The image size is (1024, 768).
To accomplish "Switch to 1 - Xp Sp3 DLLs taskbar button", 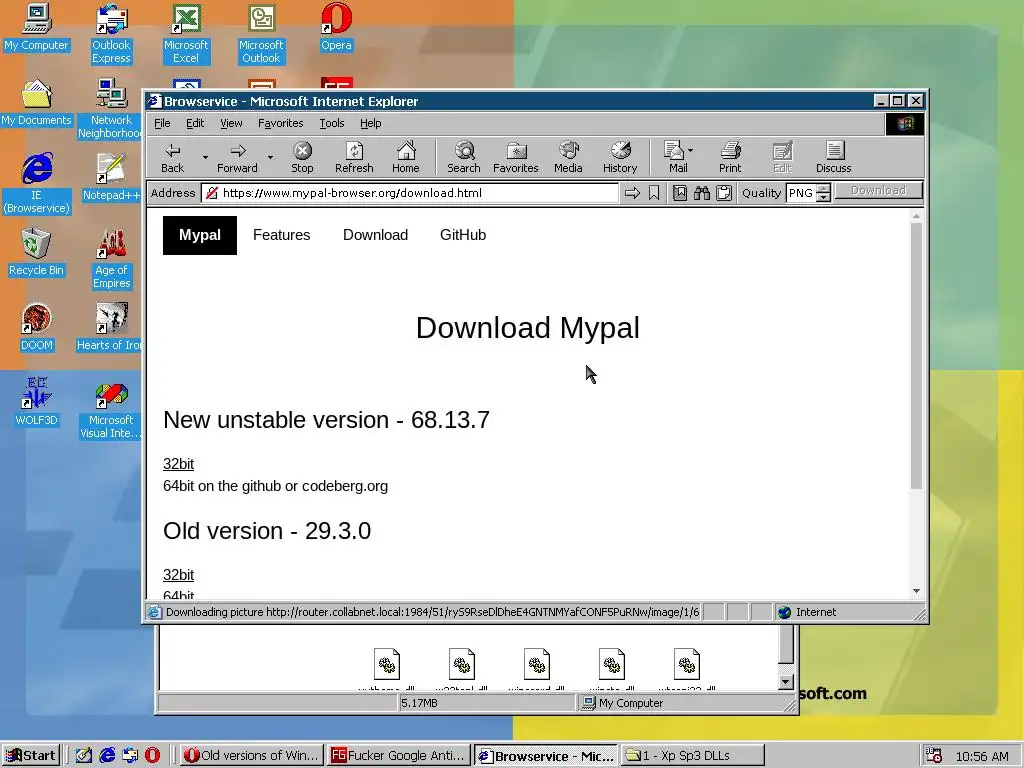I will [x=692, y=756].
